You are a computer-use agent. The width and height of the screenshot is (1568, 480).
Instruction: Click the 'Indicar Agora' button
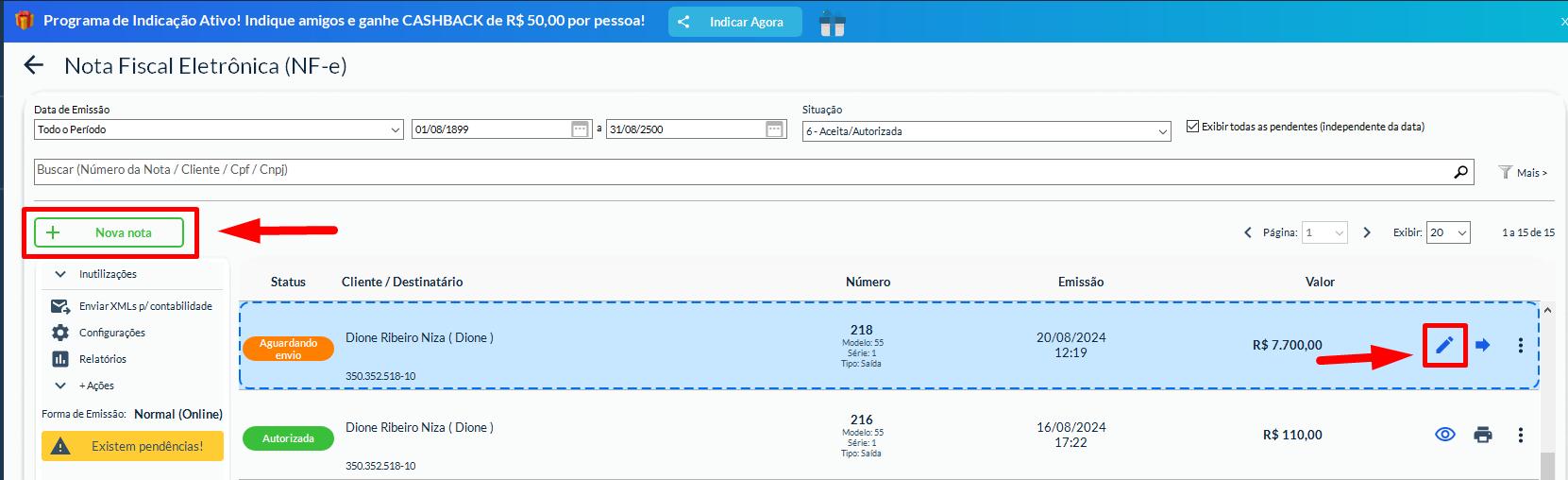coord(734,22)
